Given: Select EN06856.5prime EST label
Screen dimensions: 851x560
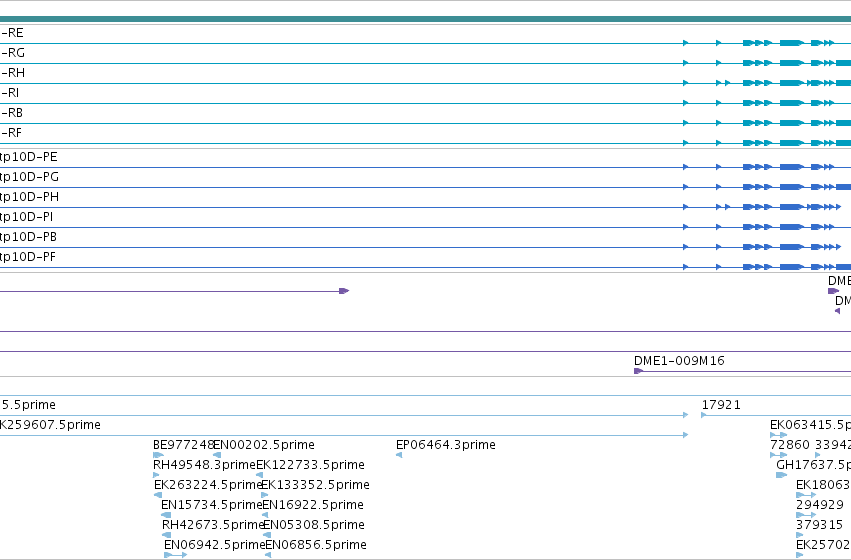Looking at the screenshot, I should (316, 545).
